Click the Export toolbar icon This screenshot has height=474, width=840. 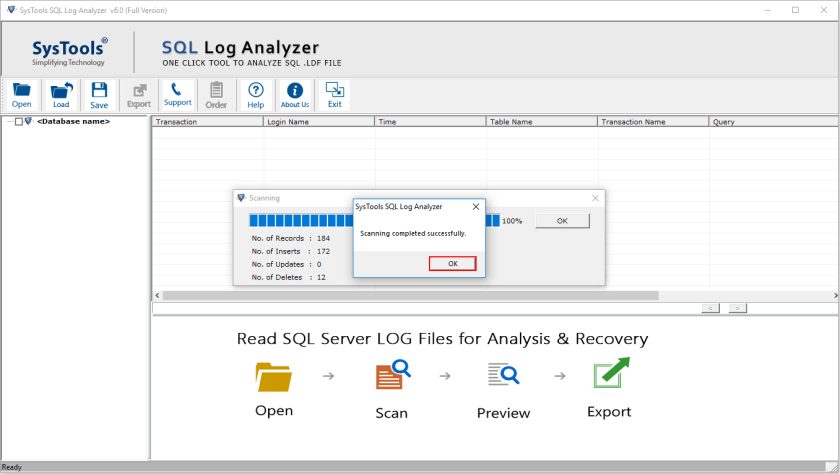[x=138, y=94]
